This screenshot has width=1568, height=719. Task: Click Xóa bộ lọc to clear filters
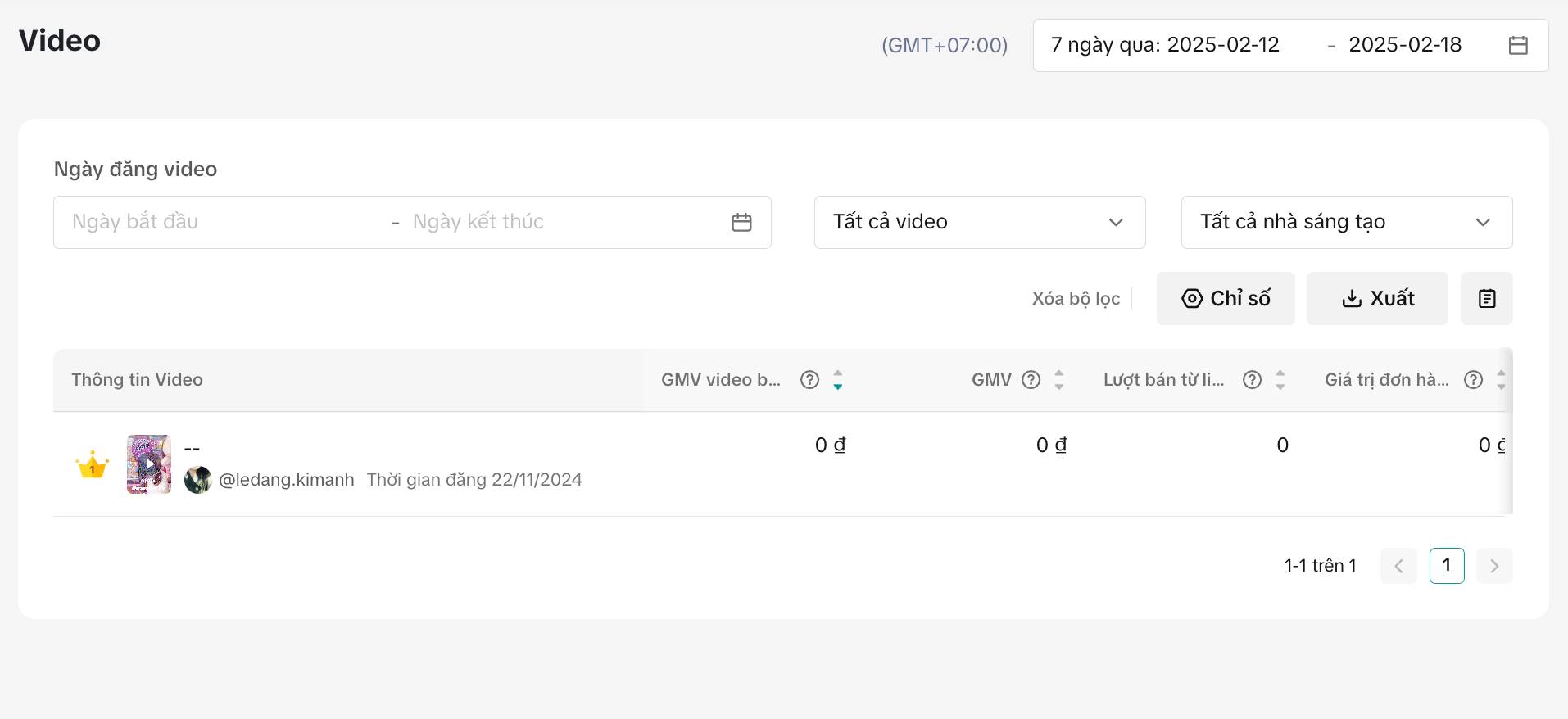(1075, 298)
